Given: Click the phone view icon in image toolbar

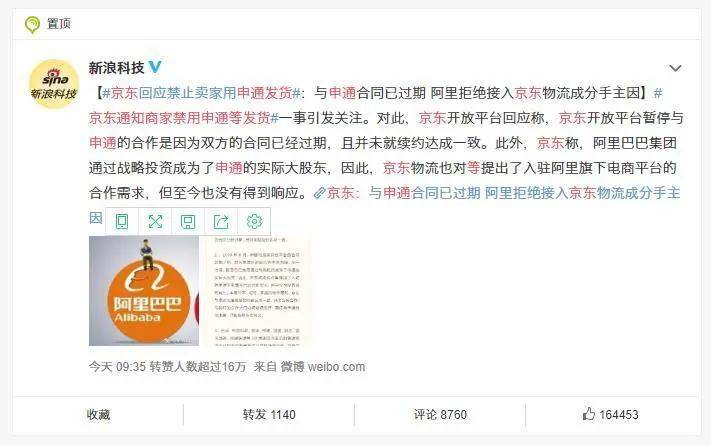Looking at the screenshot, I should tap(122, 221).
